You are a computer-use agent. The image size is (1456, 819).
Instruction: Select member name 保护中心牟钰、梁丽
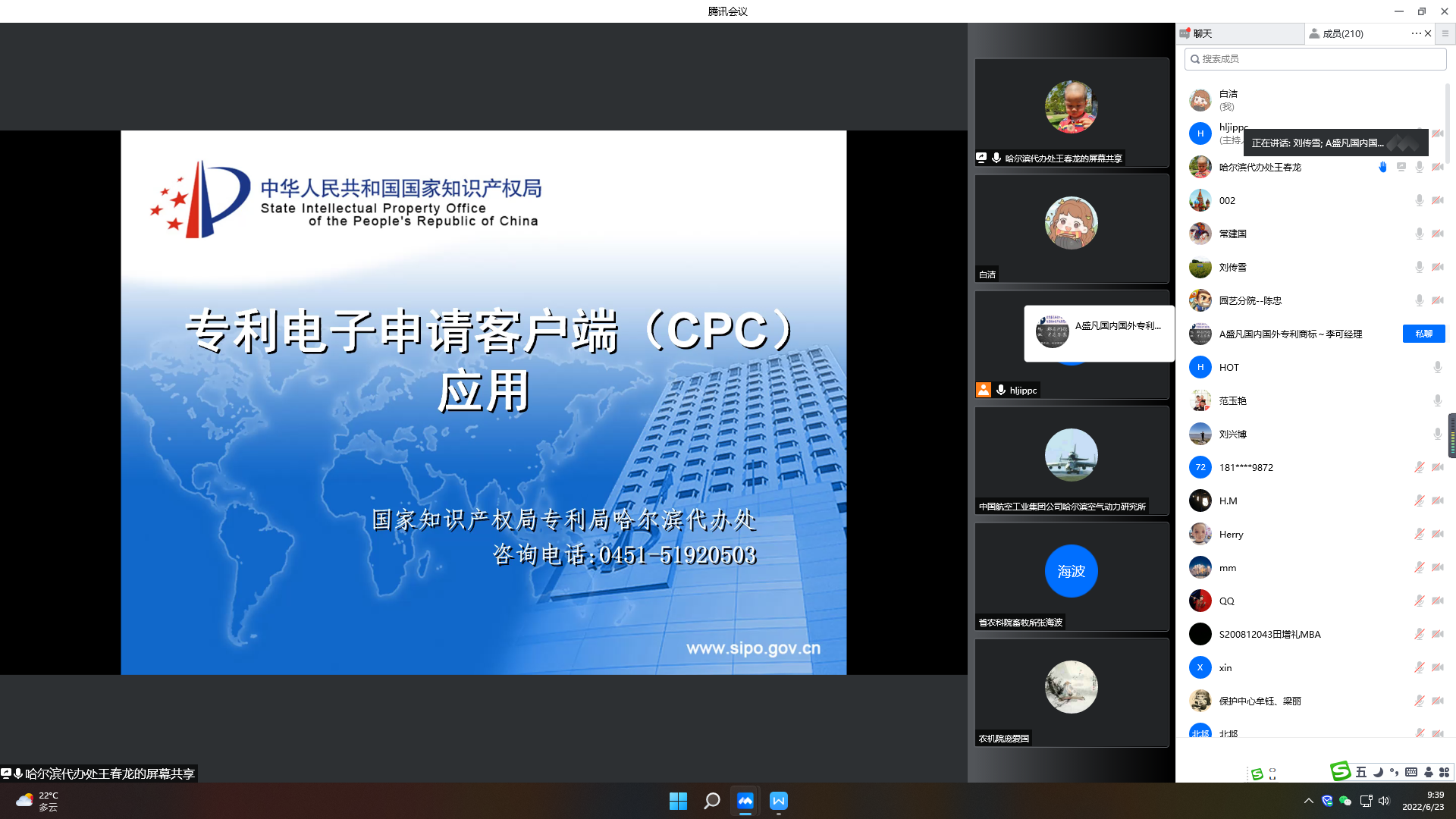click(x=1260, y=701)
